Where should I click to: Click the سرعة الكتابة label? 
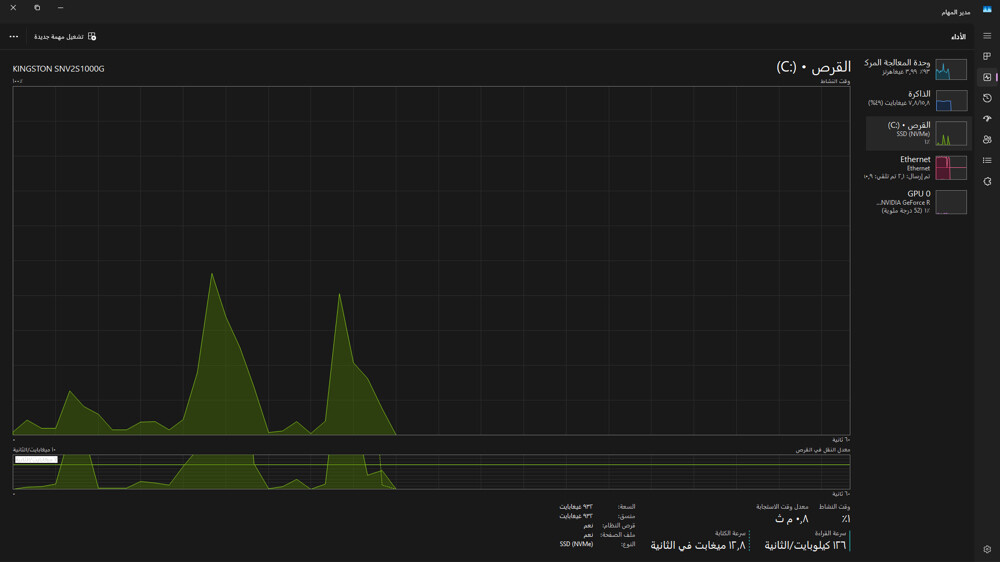click(x=730, y=533)
